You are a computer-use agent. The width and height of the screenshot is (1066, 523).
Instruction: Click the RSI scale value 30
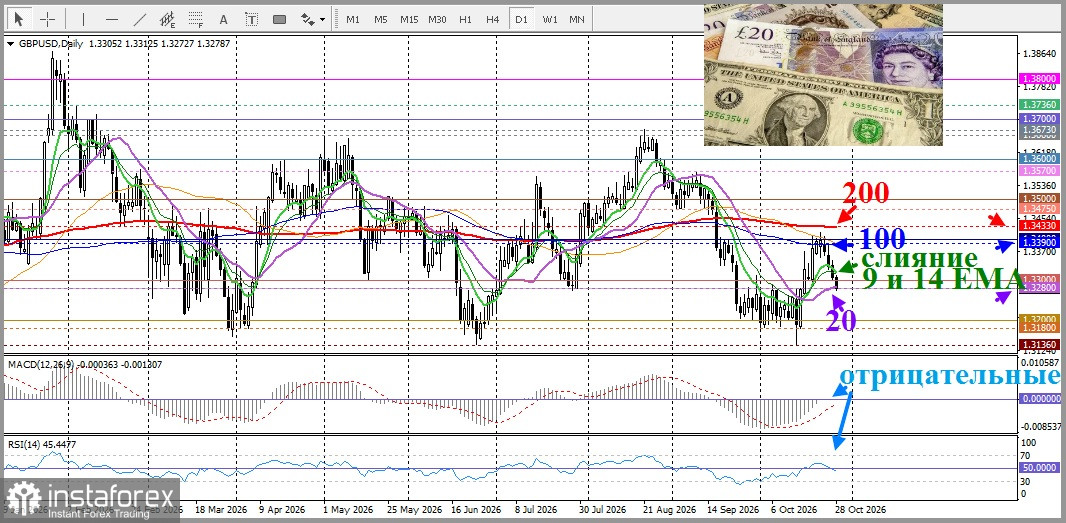coord(1027,482)
